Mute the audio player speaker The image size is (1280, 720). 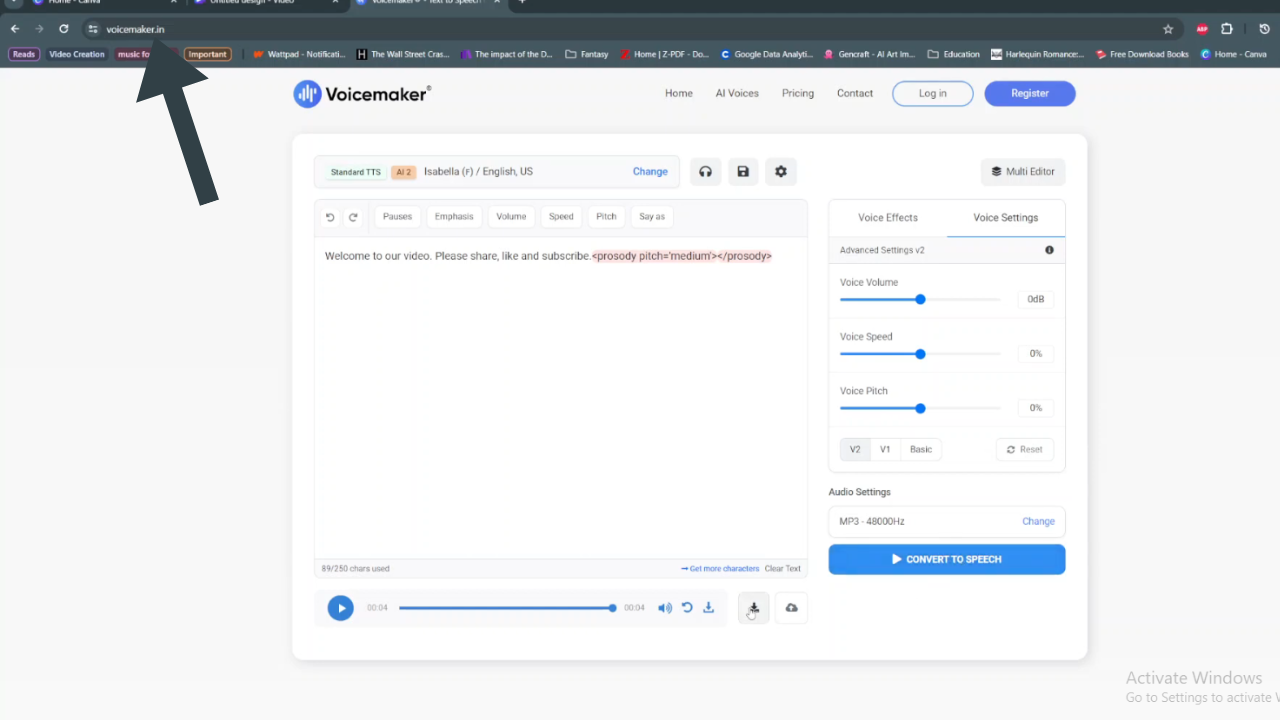[x=665, y=608]
